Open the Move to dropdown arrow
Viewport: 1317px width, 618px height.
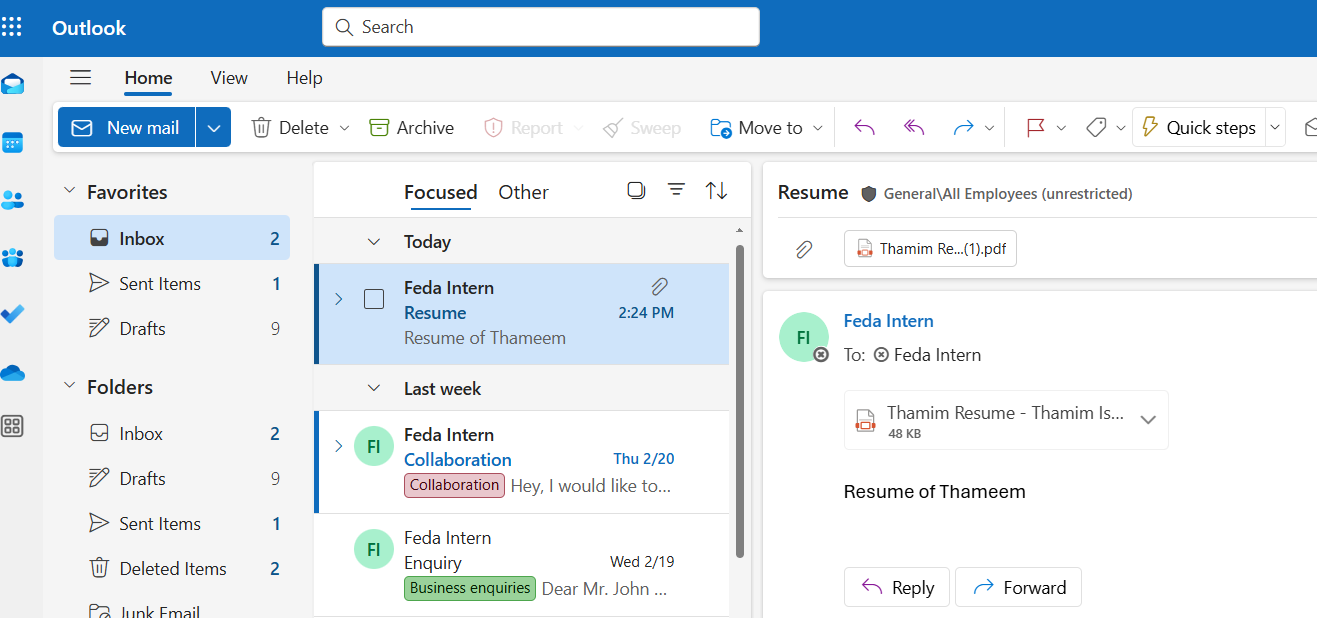(x=817, y=127)
